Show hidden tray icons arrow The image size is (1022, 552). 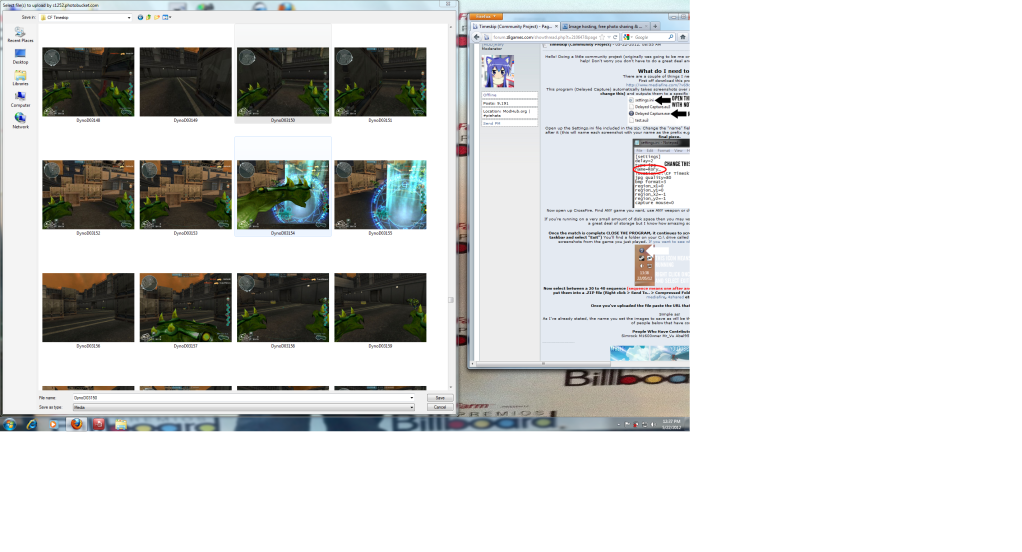pos(619,425)
